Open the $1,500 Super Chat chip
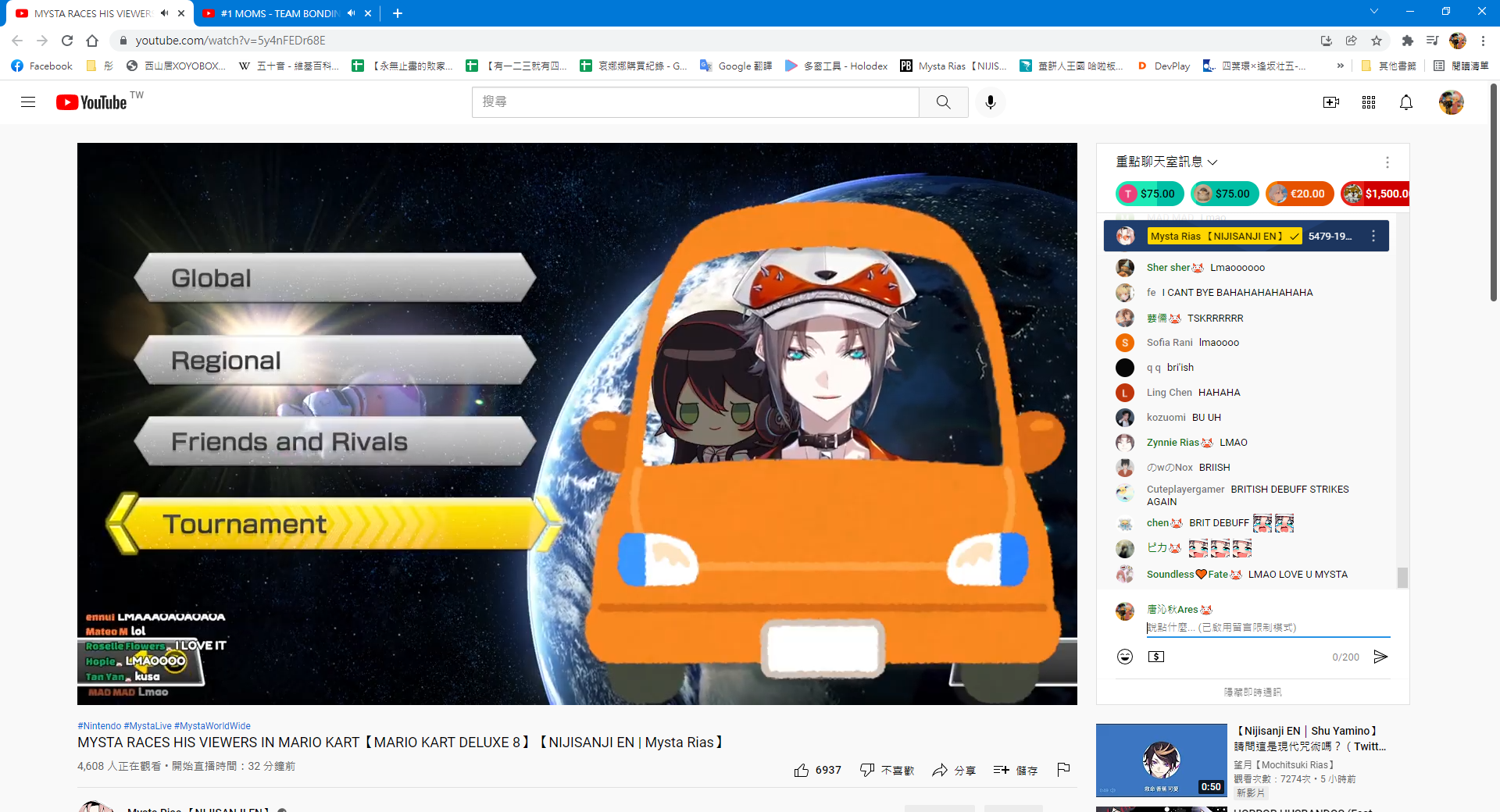Viewport: 1500px width, 812px height. [x=1376, y=194]
